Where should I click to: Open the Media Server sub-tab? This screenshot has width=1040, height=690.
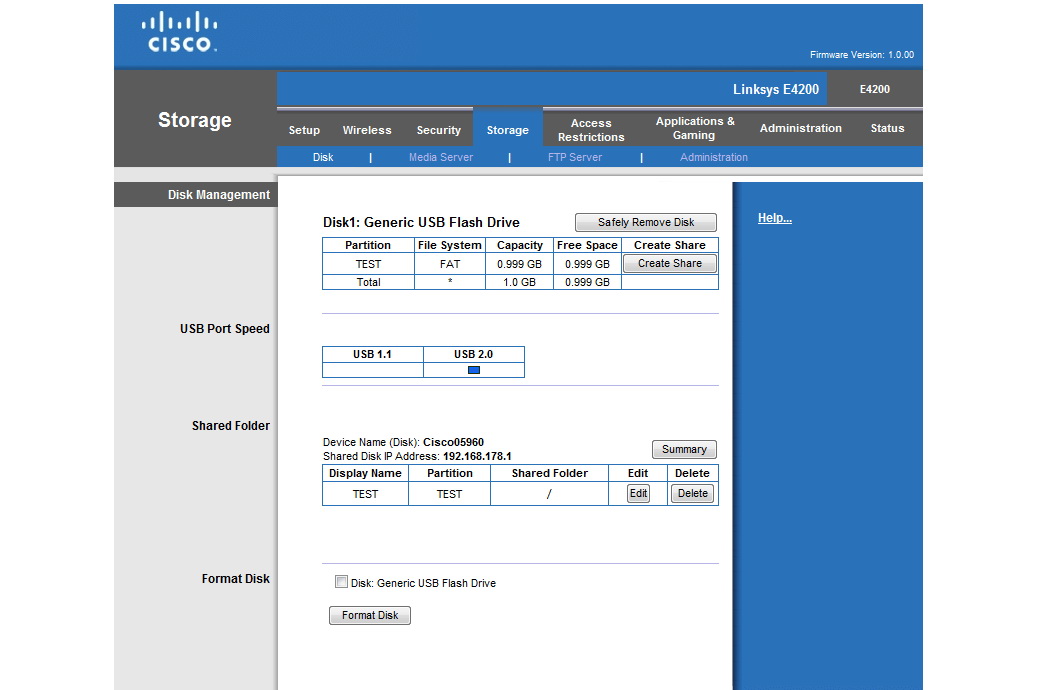point(441,157)
